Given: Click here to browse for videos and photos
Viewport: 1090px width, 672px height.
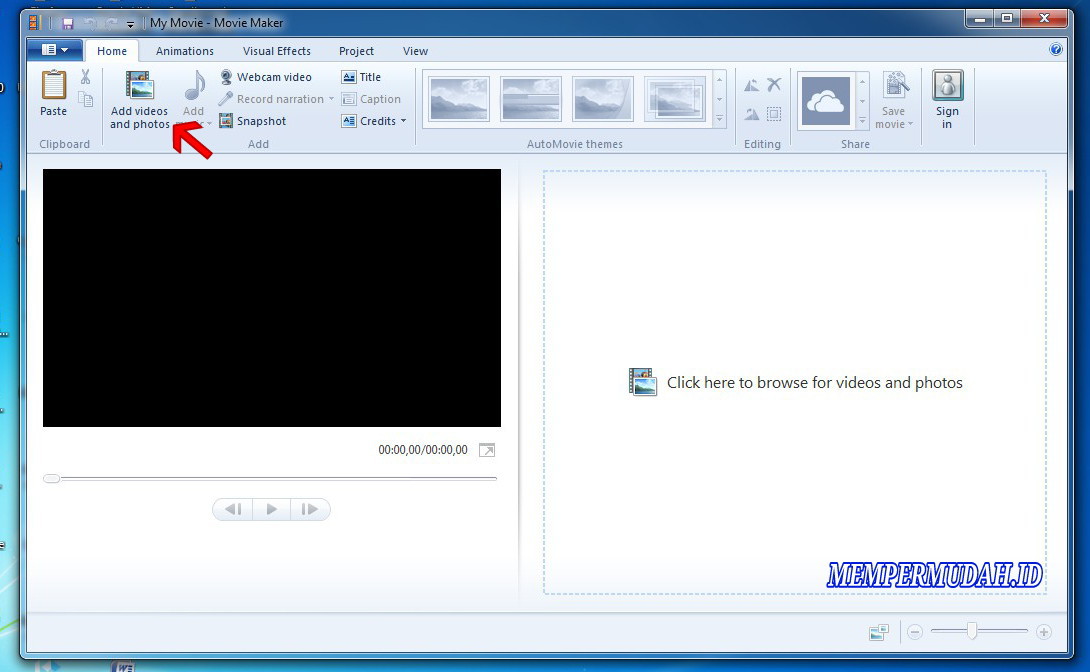Looking at the screenshot, I should tap(796, 383).
